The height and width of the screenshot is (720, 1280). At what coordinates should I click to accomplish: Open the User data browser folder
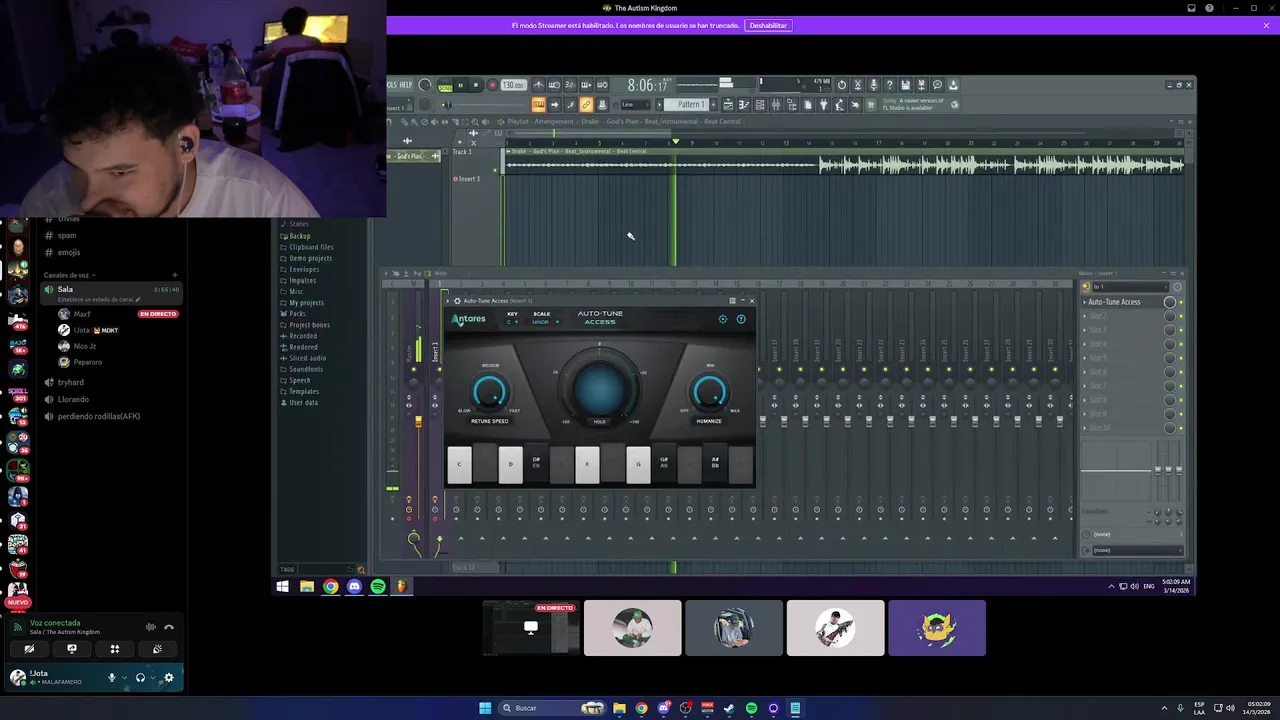click(x=299, y=402)
